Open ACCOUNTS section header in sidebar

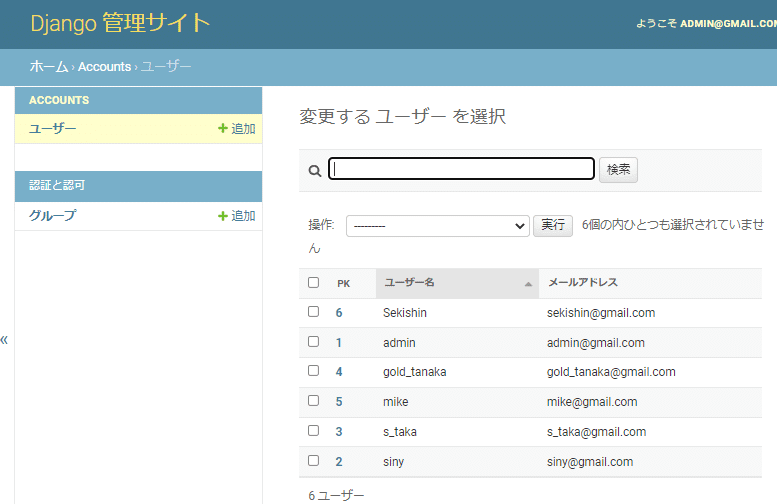(x=59, y=100)
